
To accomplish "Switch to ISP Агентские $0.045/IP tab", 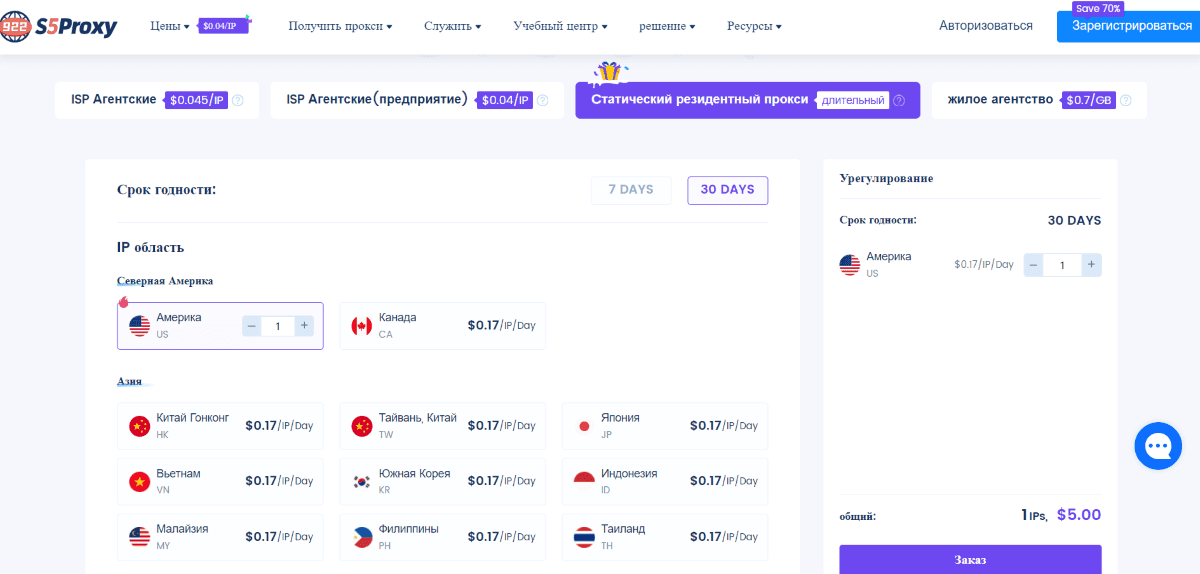I will coord(157,100).
